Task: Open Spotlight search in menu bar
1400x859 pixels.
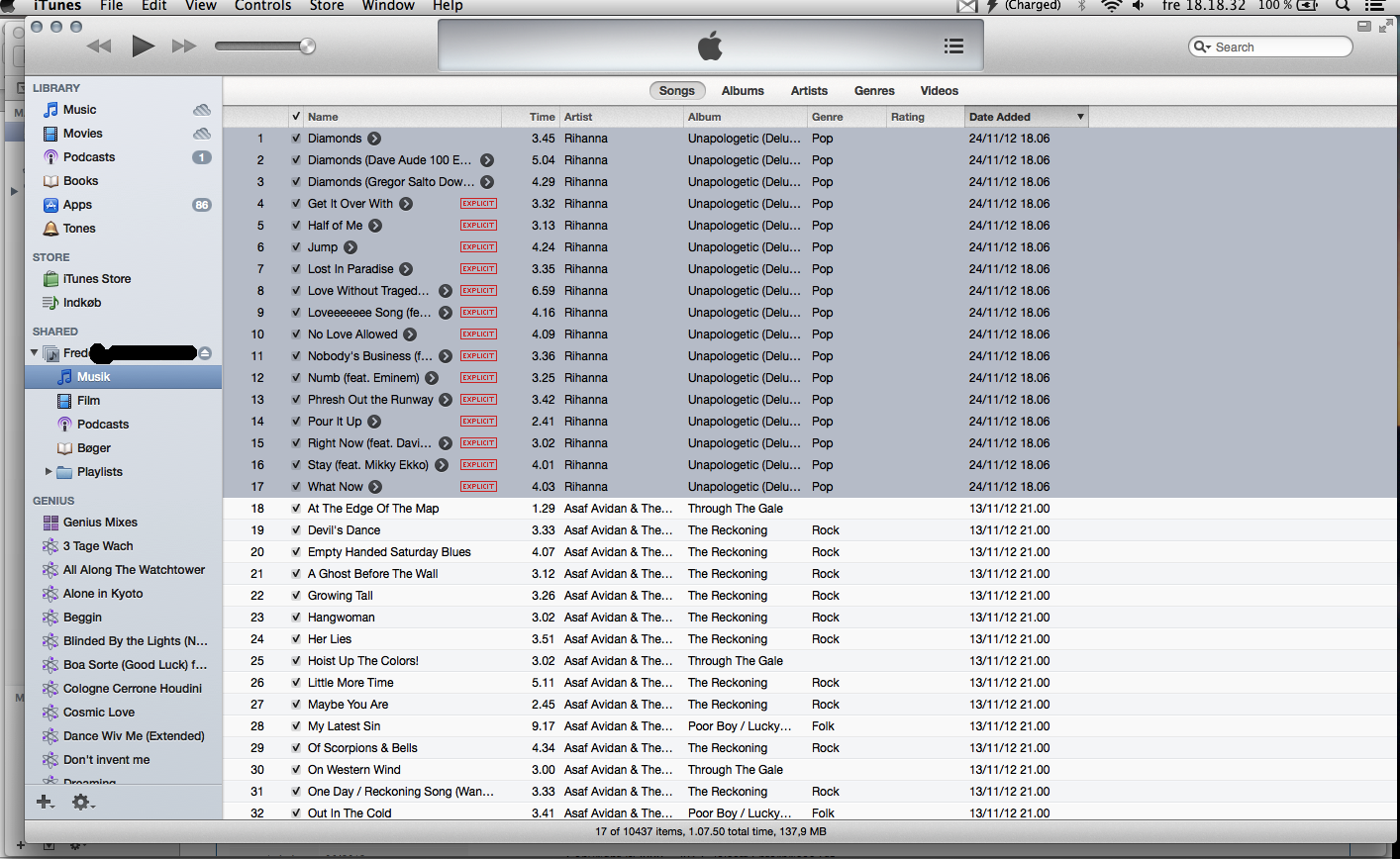Action: [x=1343, y=6]
